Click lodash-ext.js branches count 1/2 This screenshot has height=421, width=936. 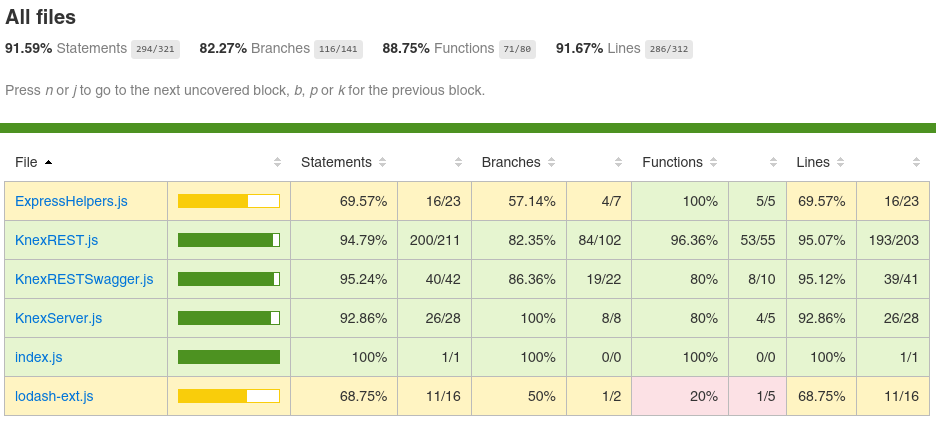[611, 396]
